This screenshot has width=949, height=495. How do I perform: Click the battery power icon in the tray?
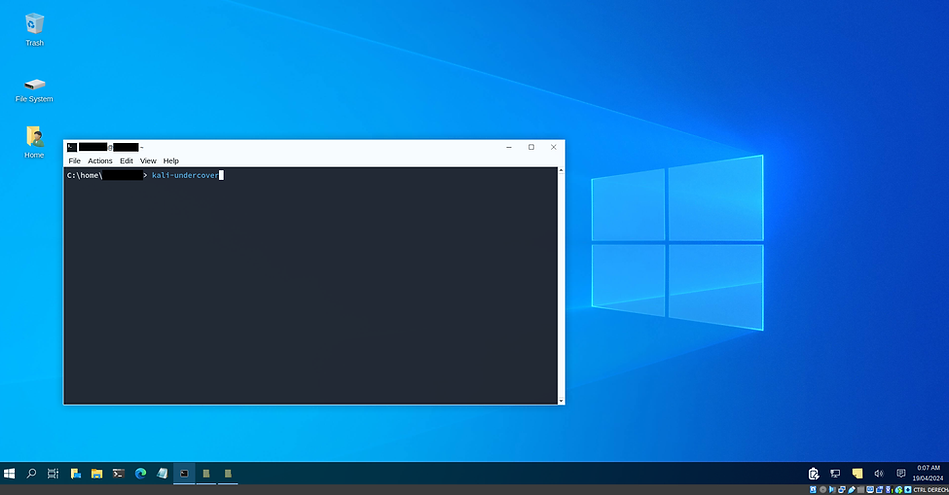point(813,473)
